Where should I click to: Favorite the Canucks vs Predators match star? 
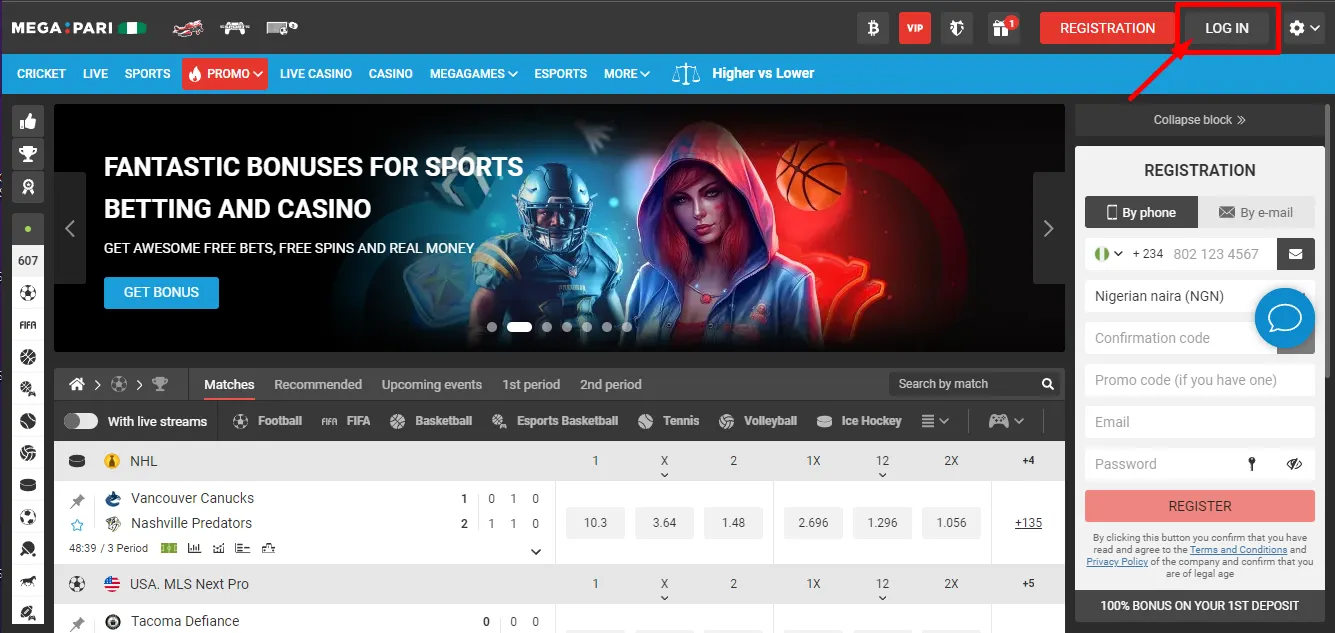(x=77, y=524)
